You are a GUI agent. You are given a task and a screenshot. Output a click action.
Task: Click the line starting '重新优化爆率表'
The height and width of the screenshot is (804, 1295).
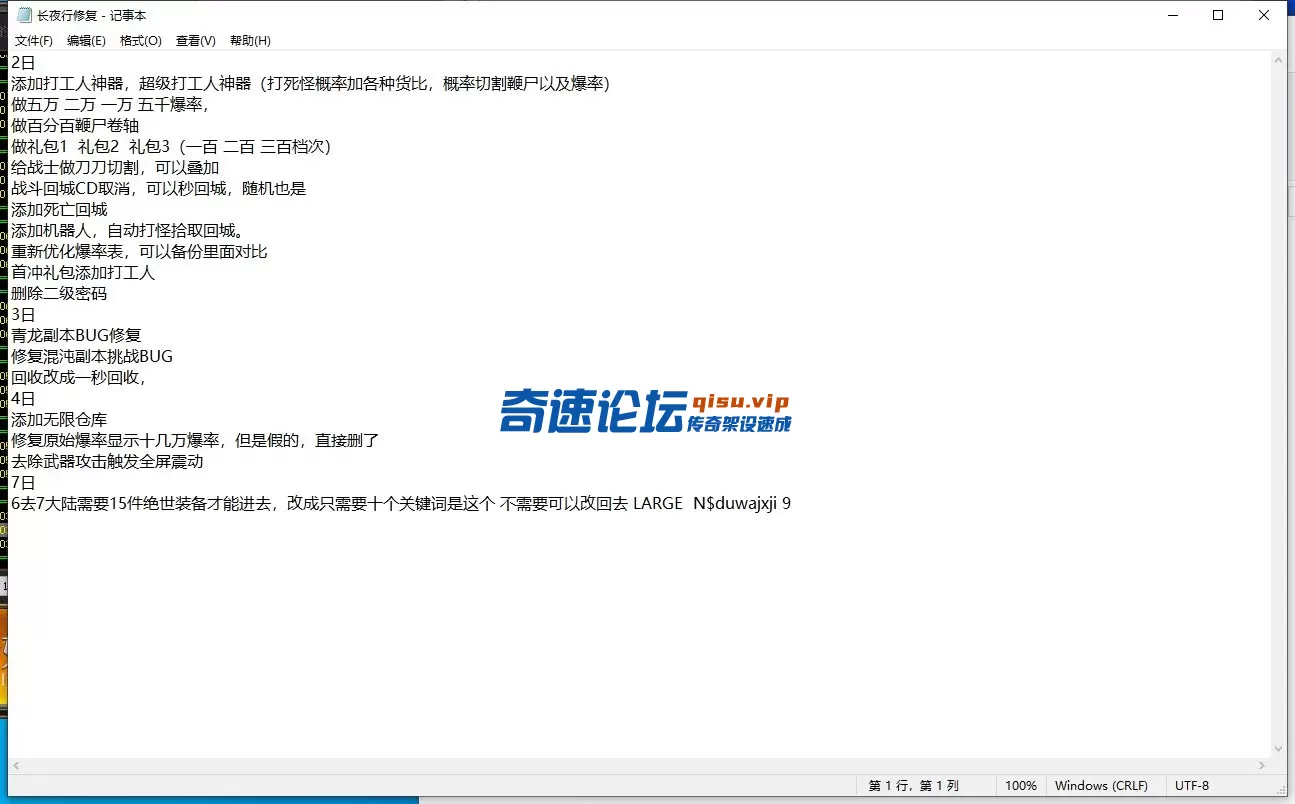139,252
